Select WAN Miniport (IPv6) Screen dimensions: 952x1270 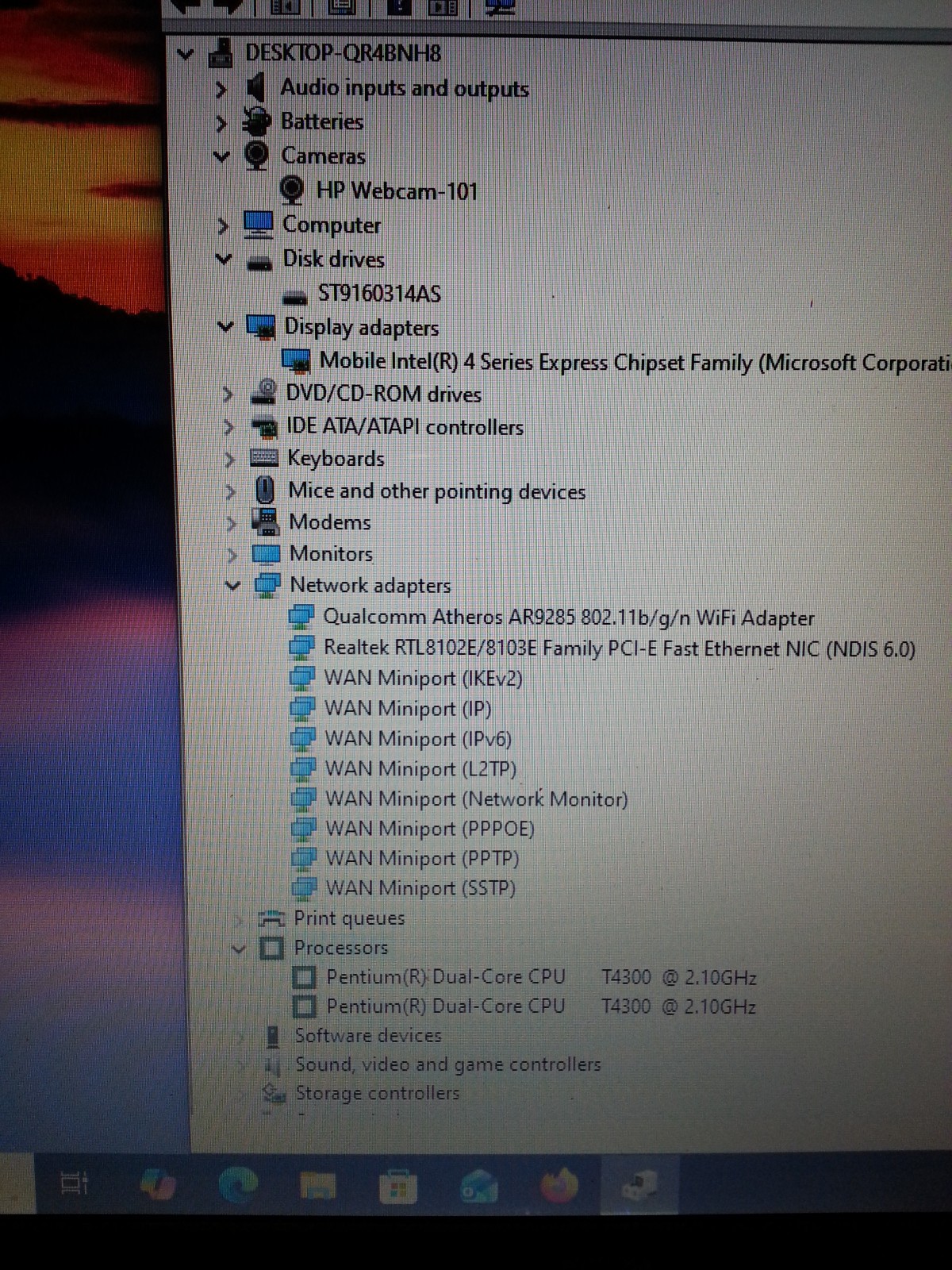pyautogui.click(x=418, y=739)
